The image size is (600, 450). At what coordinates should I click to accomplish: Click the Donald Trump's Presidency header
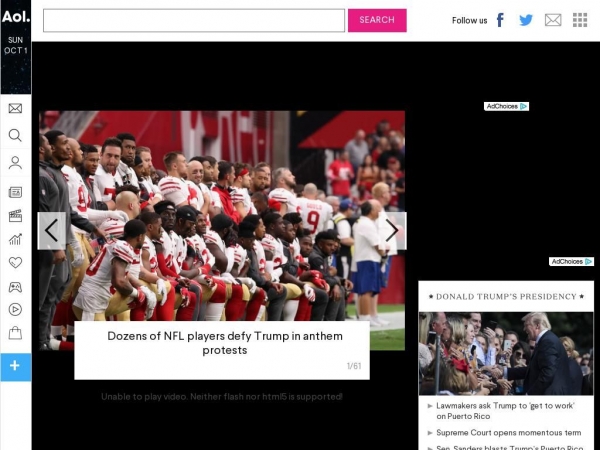pyautogui.click(x=506, y=297)
